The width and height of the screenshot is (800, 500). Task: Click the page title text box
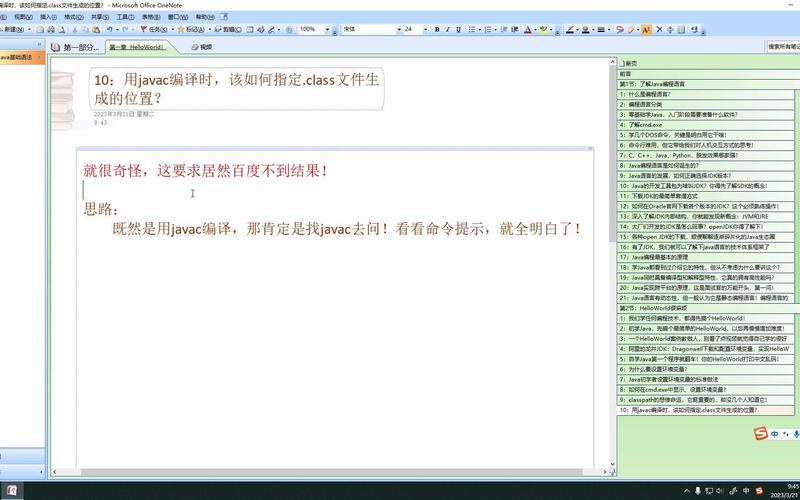pyautogui.click(x=236, y=89)
